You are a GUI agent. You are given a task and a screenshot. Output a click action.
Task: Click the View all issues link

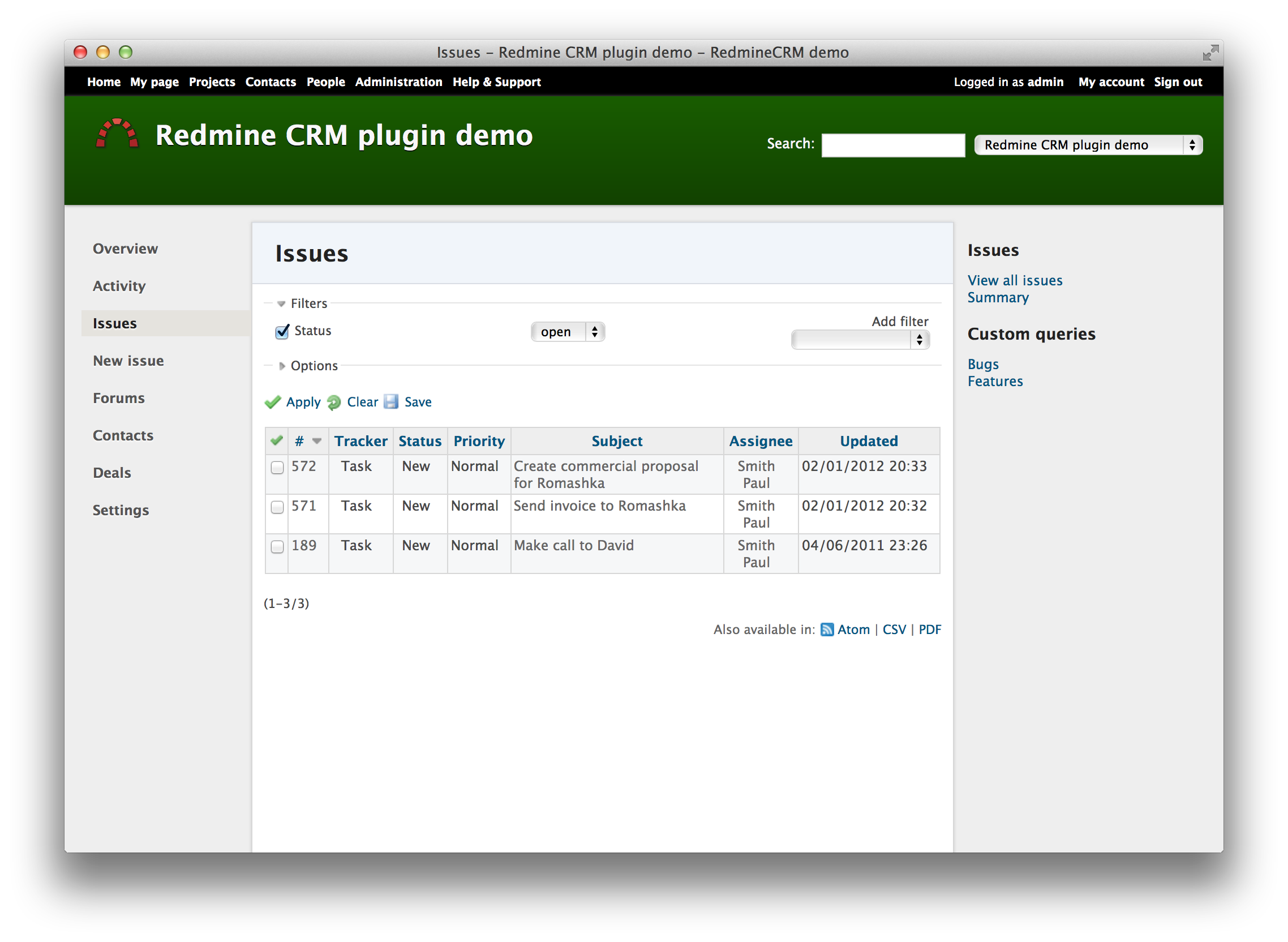[1015, 281]
